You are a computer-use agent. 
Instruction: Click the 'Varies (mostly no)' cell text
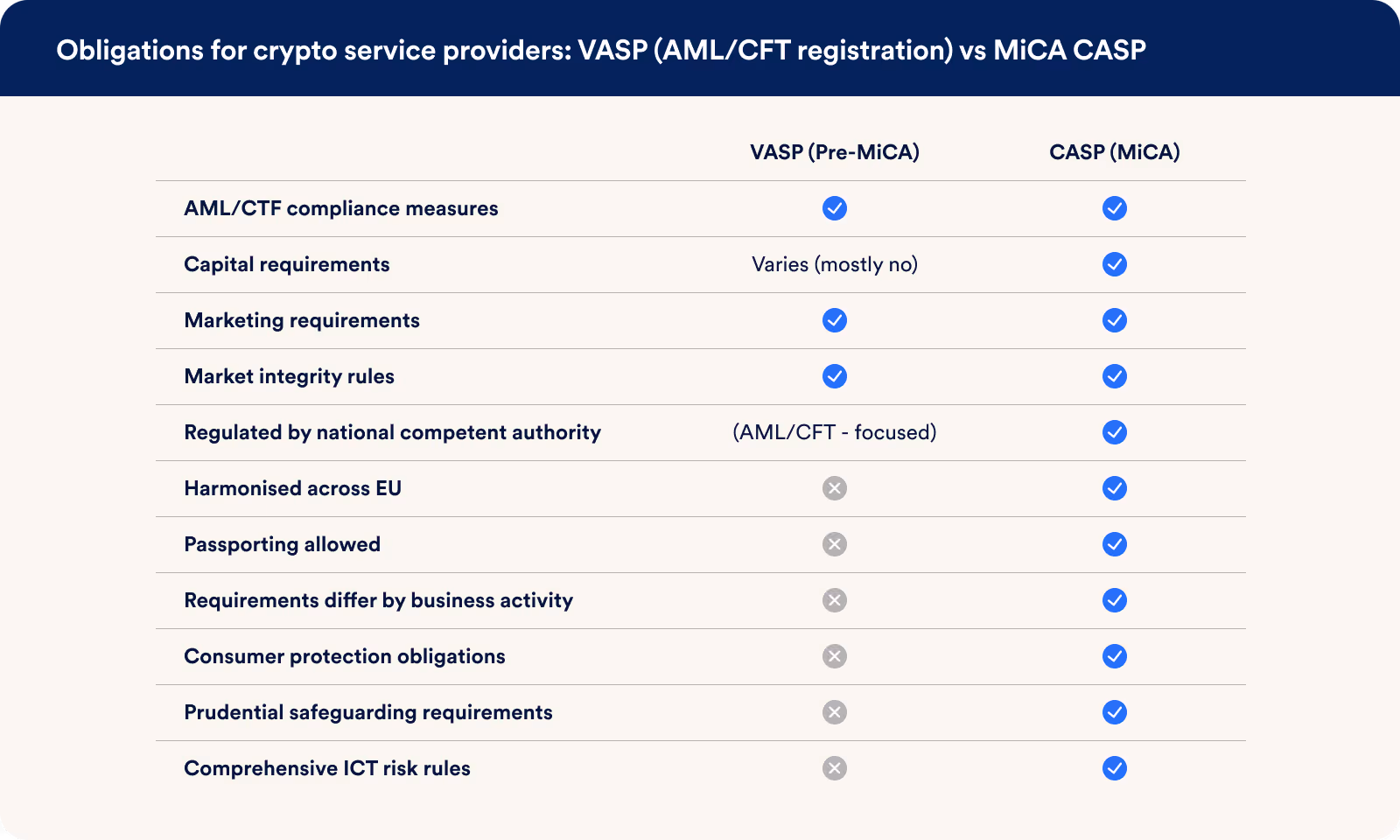pyautogui.click(x=835, y=264)
